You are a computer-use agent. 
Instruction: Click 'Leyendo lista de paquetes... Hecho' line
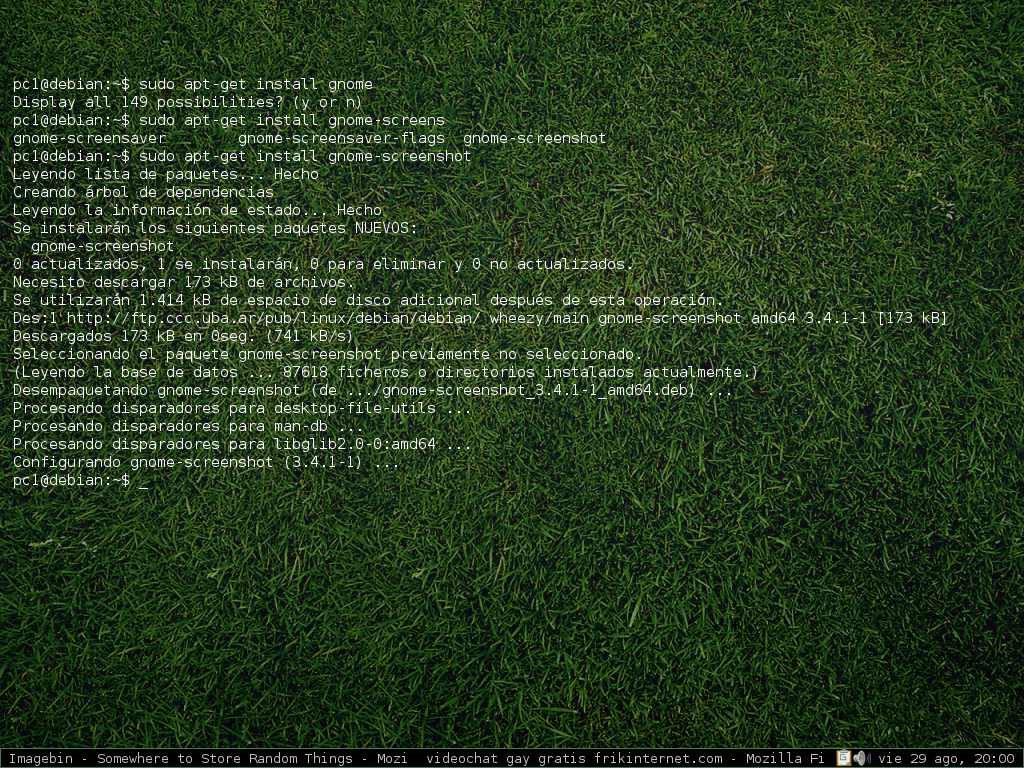coord(166,174)
